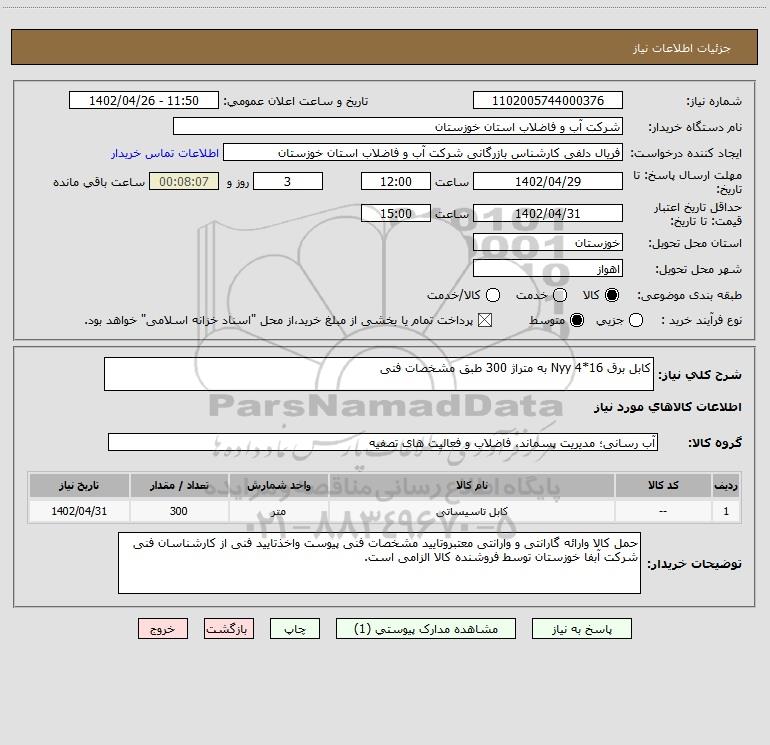
Task: Click the متر unit cell
Action: click(278, 511)
